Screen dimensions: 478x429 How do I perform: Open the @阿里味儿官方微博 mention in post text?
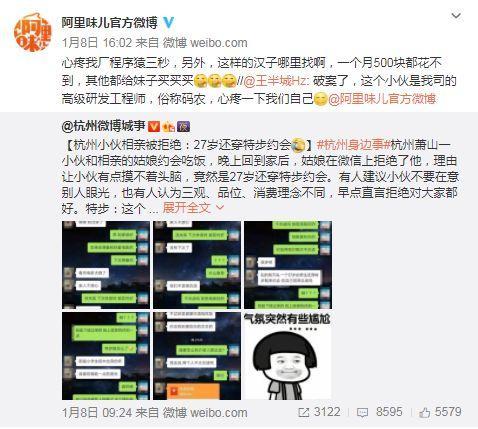[x=382, y=99]
